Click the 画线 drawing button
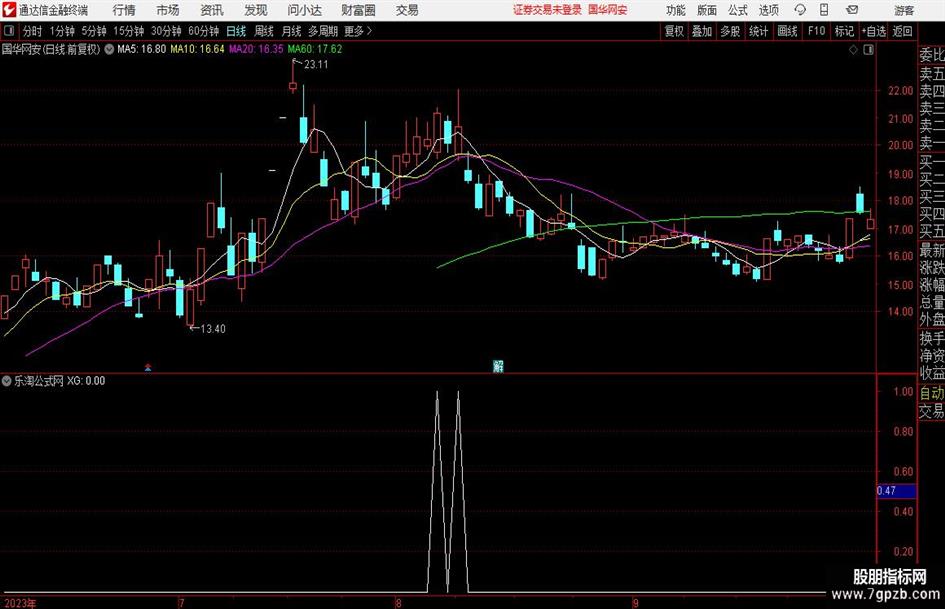 point(787,31)
